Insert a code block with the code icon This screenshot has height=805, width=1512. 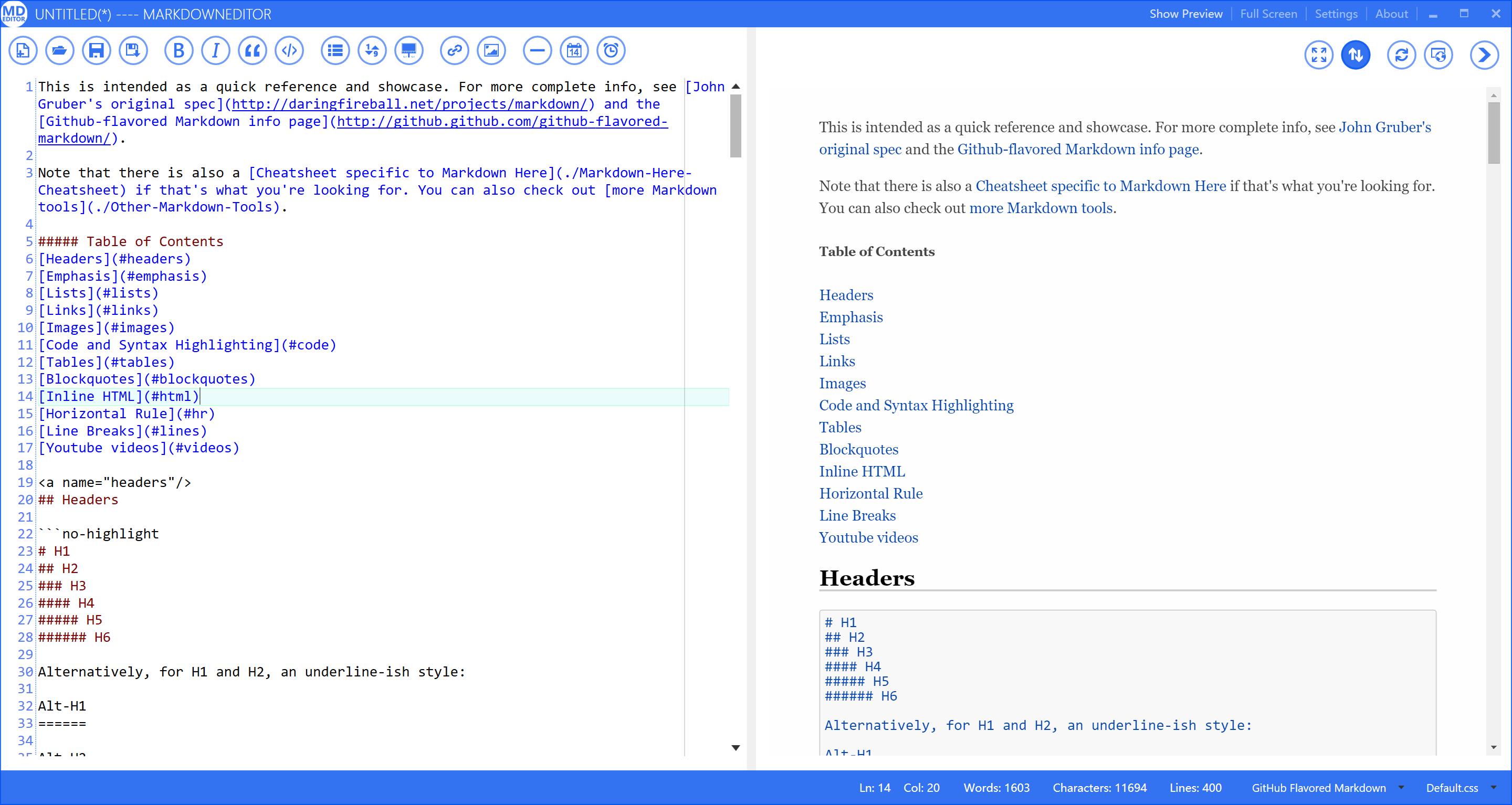click(x=289, y=50)
